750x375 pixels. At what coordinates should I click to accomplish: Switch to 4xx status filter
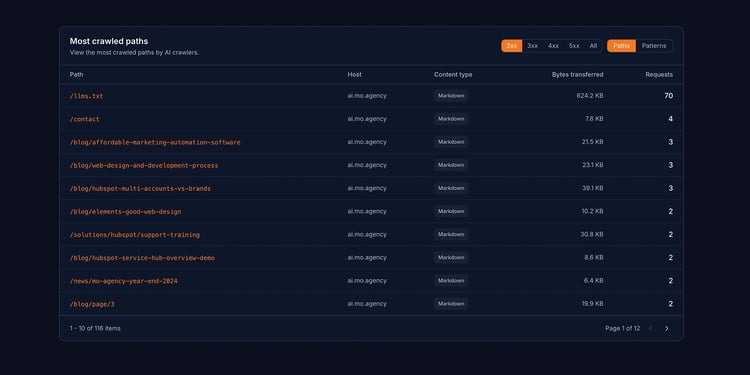pyautogui.click(x=553, y=46)
